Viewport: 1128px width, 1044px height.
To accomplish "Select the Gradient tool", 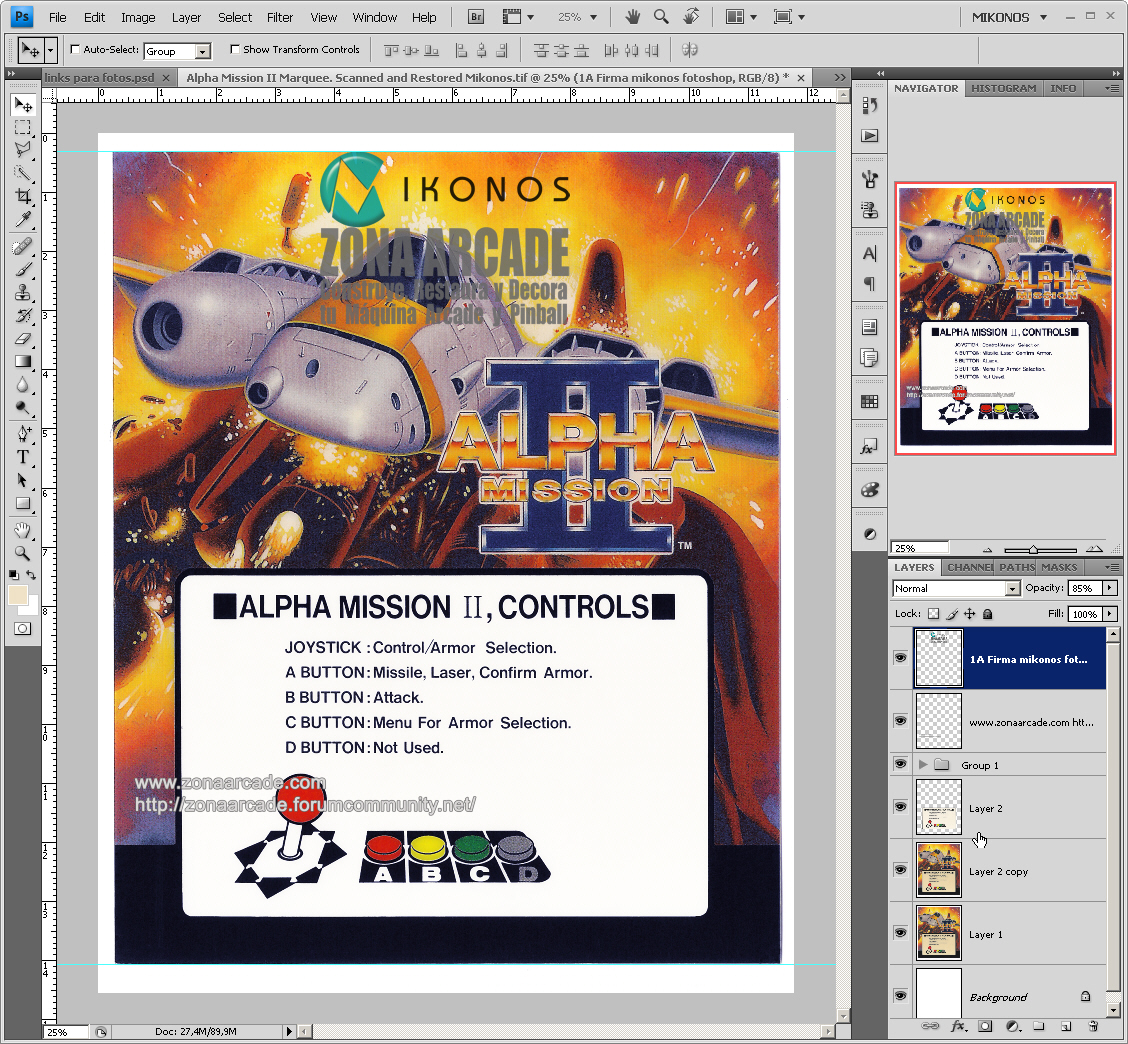I will pyautogui.click(x=23, y=361).
